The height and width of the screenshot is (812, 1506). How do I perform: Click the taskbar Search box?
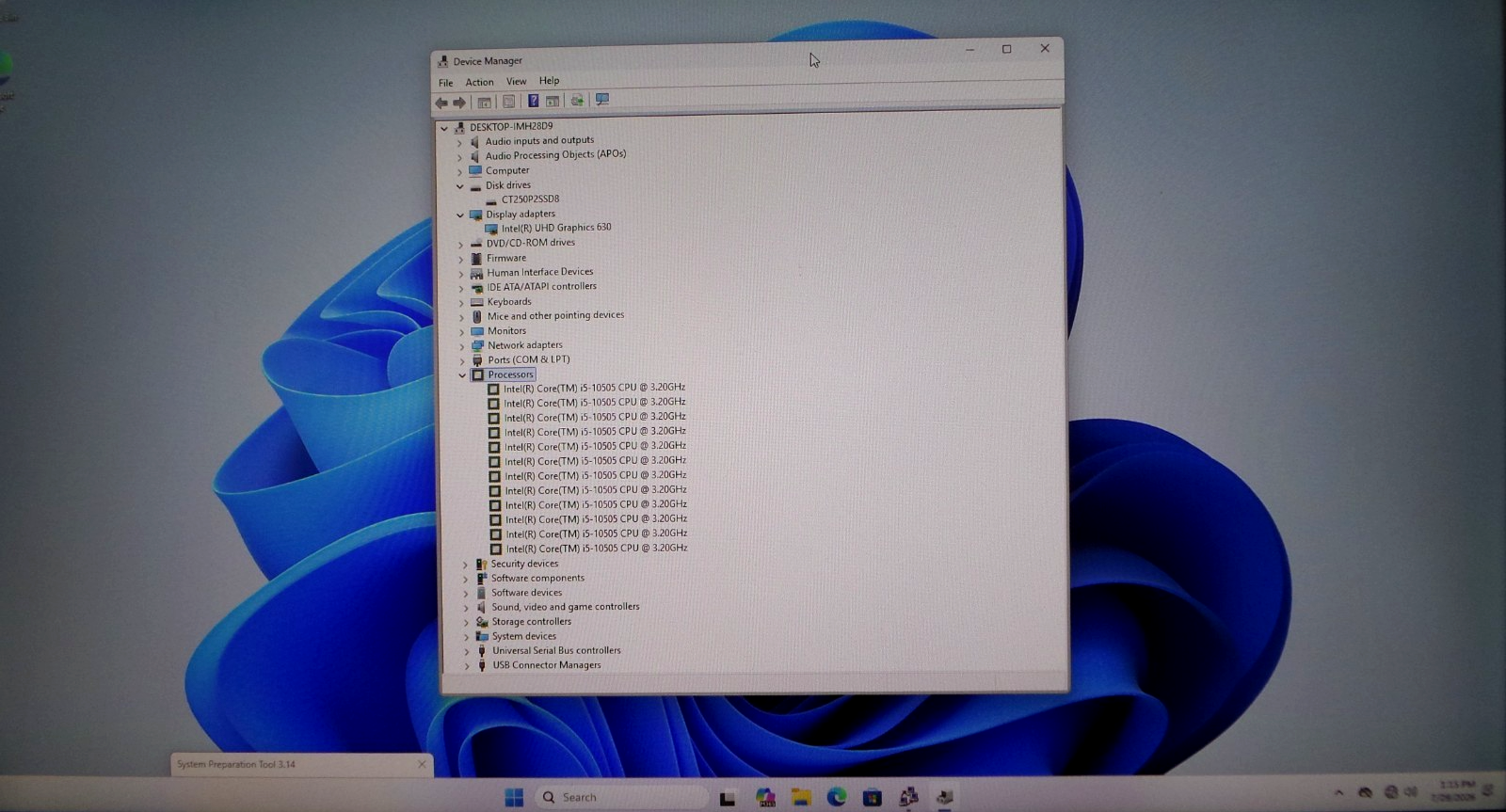[x=621, y=797]
